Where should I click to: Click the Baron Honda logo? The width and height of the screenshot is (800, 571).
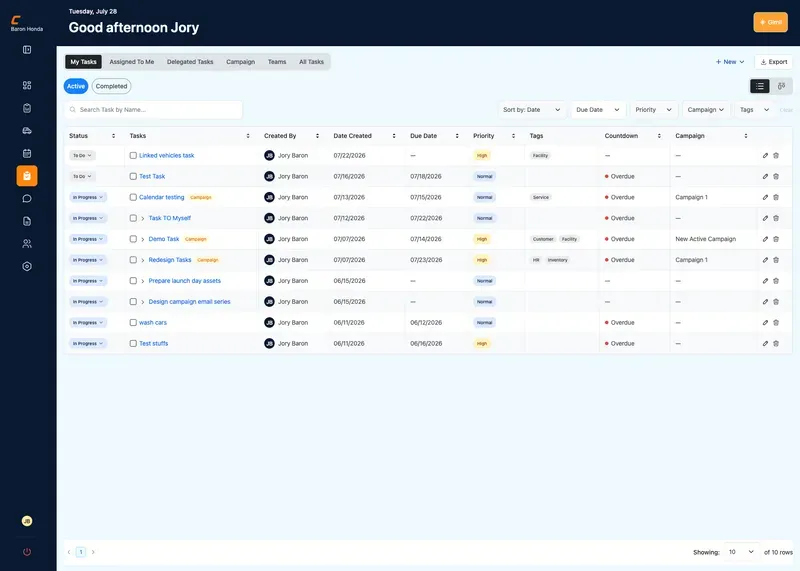27,23
